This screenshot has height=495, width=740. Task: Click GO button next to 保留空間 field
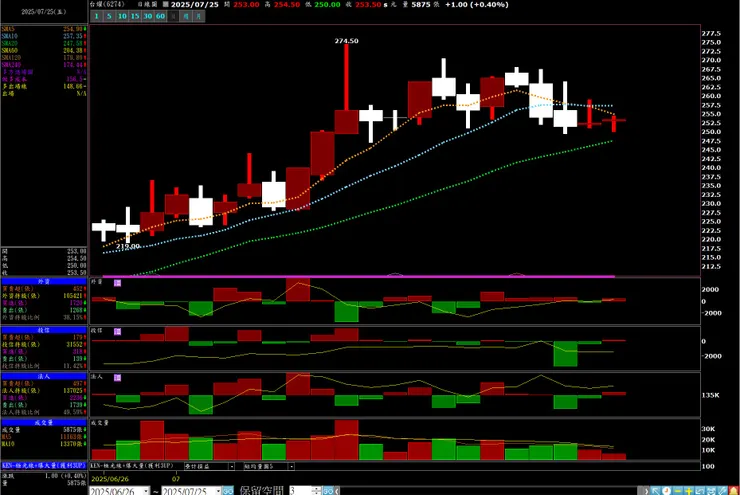(x=328, y=491)
